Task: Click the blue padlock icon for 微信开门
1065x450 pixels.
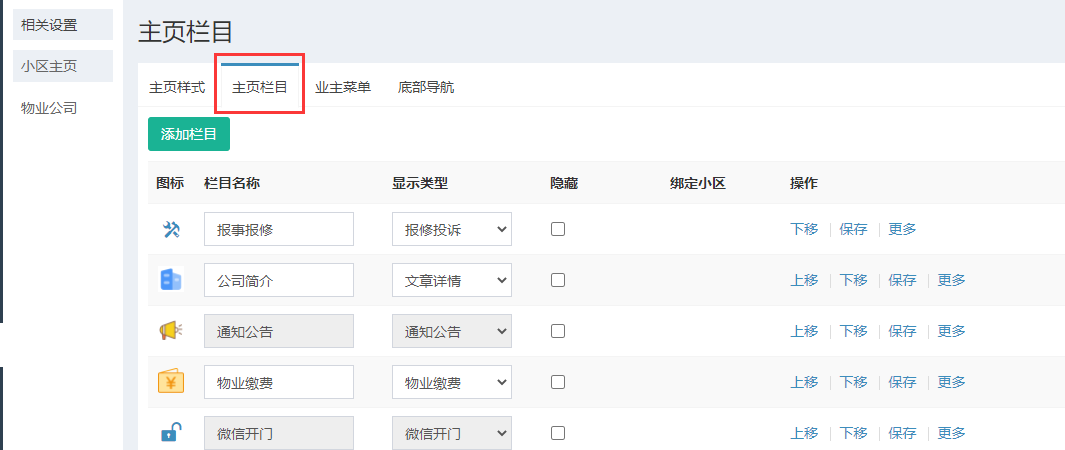Action: [x=170, y=433]
